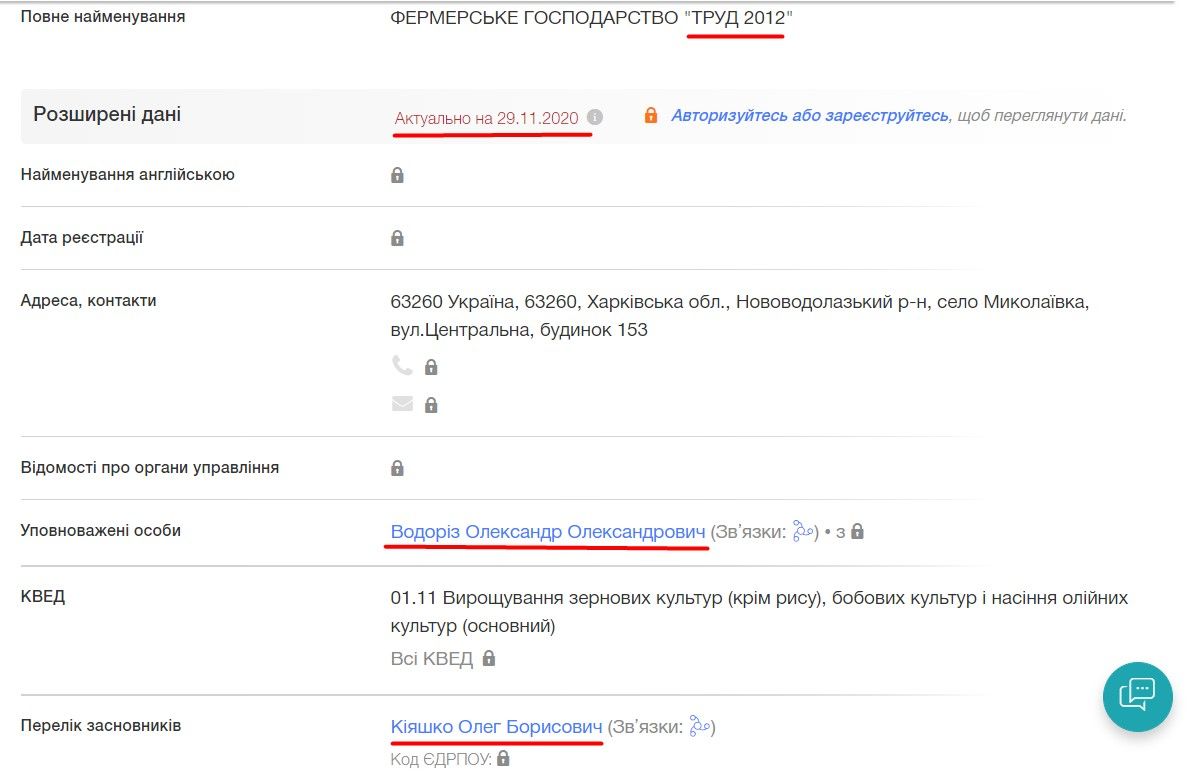Click orange lock icon before Авторизуйтесь

pos(651,115)
